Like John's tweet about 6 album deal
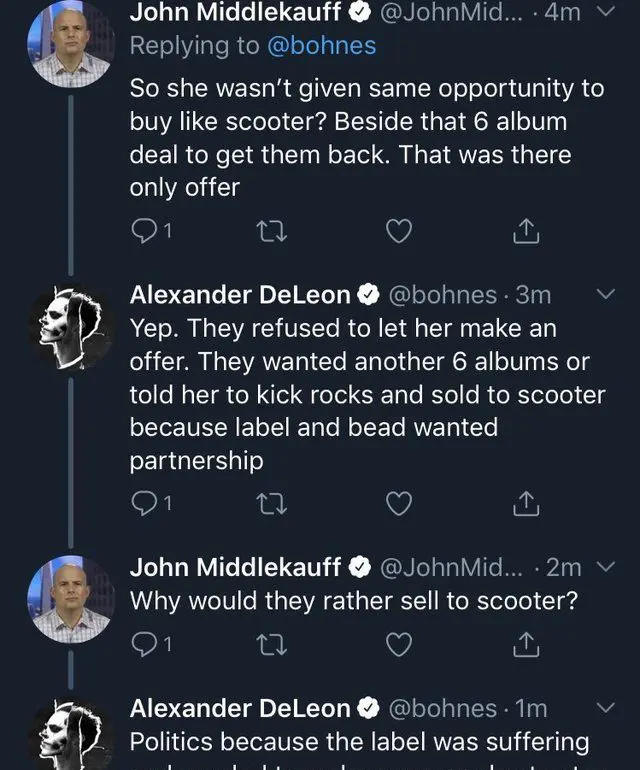 click(398, 232)
